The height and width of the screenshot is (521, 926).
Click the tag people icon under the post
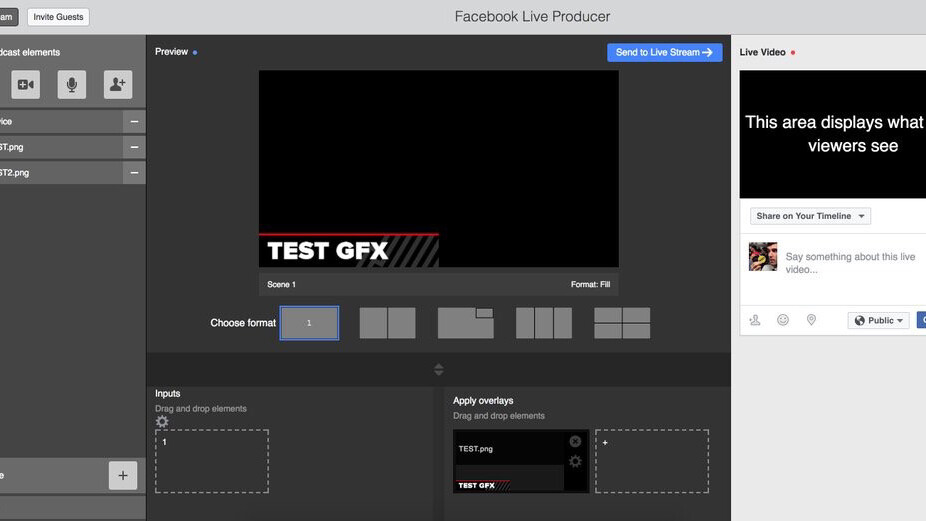click(755, 320)
